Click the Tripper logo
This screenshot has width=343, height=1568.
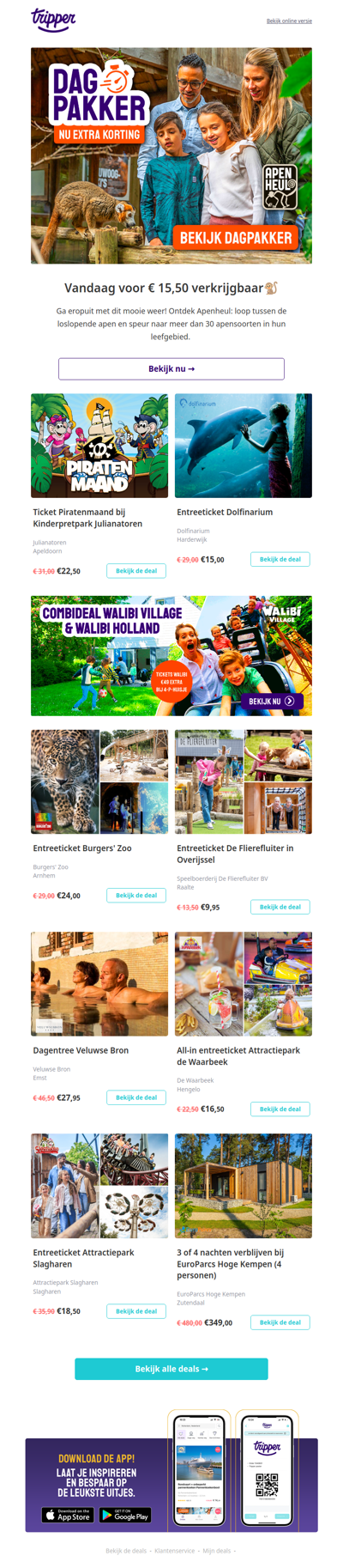tap(53, 19)
